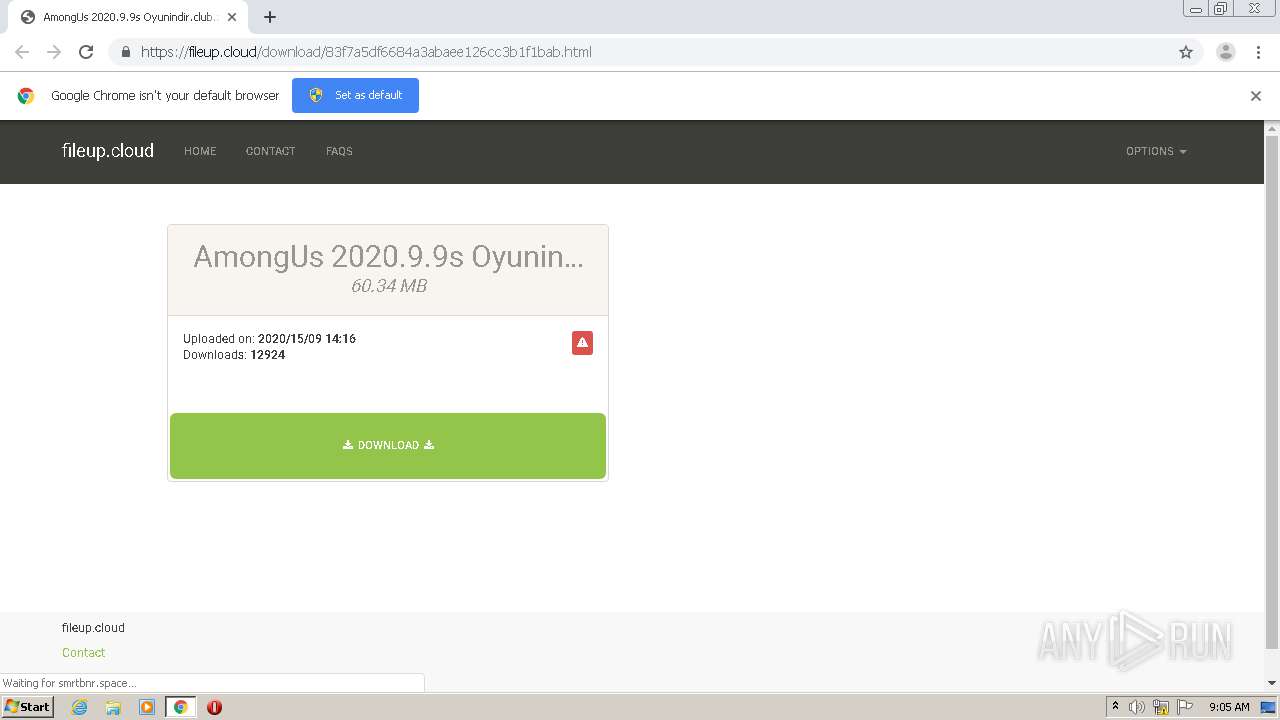Bookmark this page with the star icon
This screenshot has height=720, width=1280.
click(1186, 52)
